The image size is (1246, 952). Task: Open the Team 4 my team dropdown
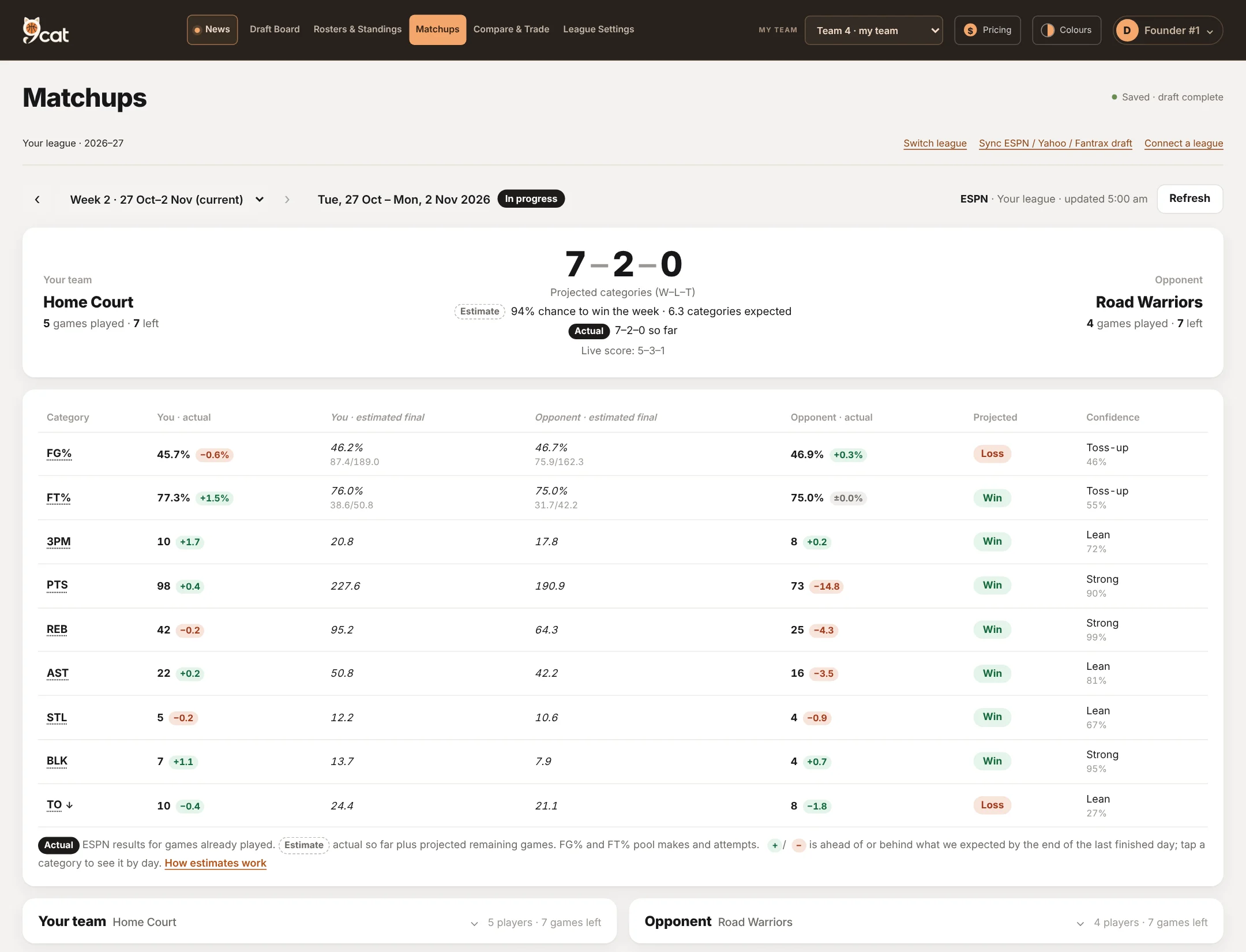pos(873,31)
